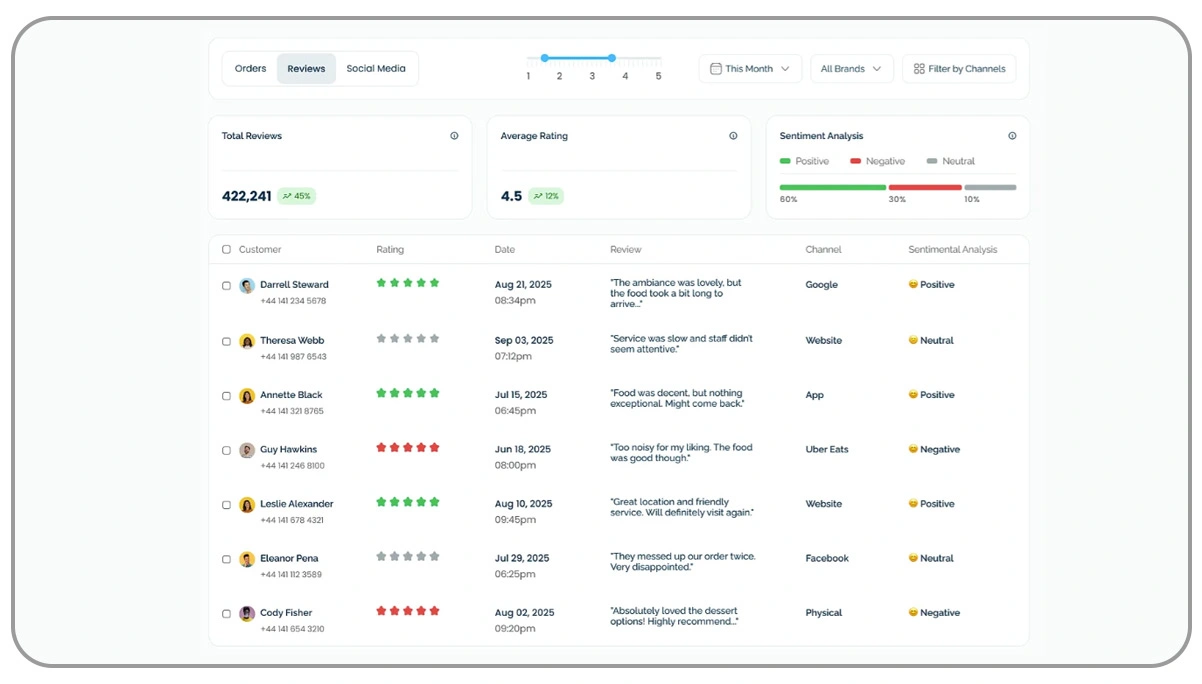
Task: Open the Filter by Channels selector
Action: click(x=958, y=68)
